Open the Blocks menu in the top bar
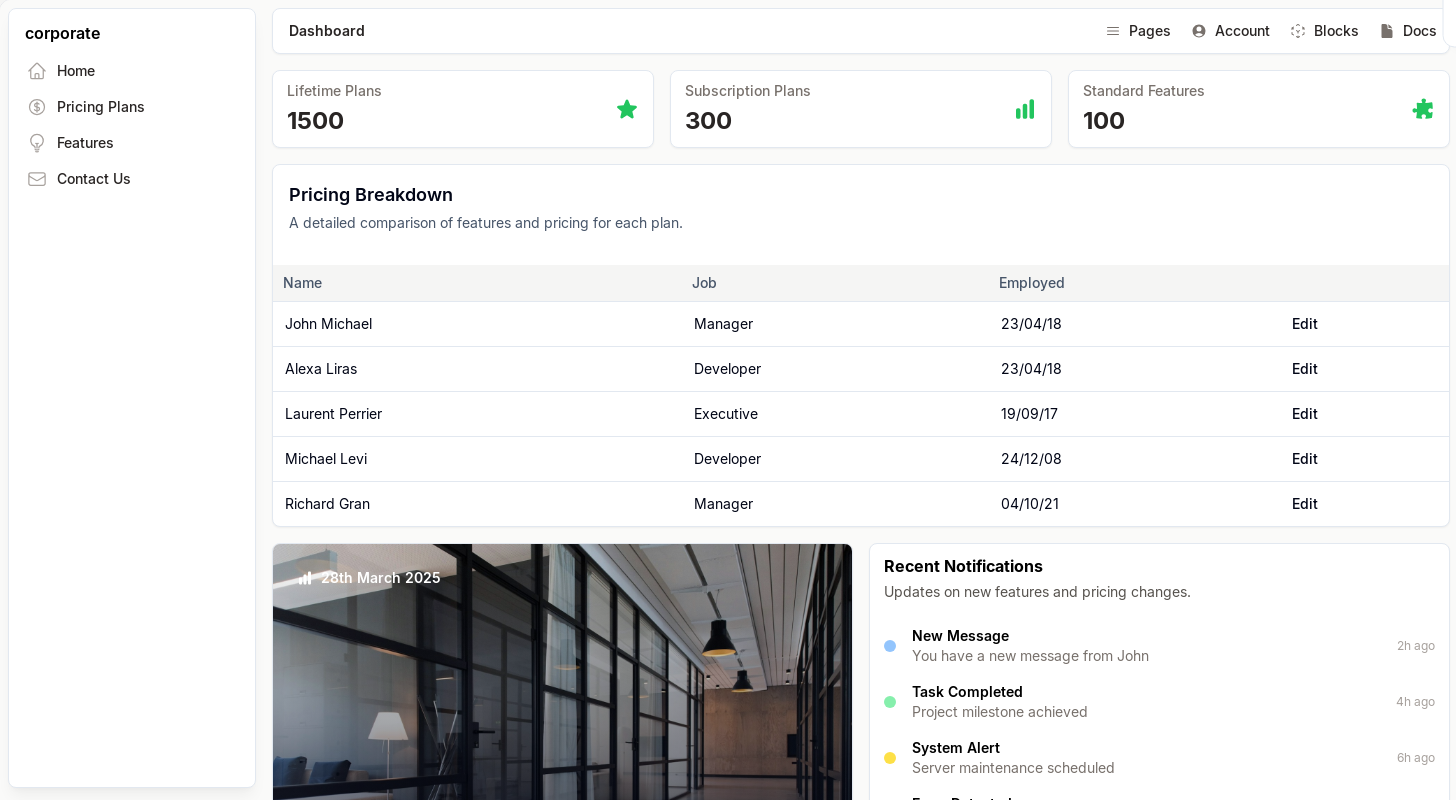The width and height of the screenshot is (1456, 800). 1324,31
